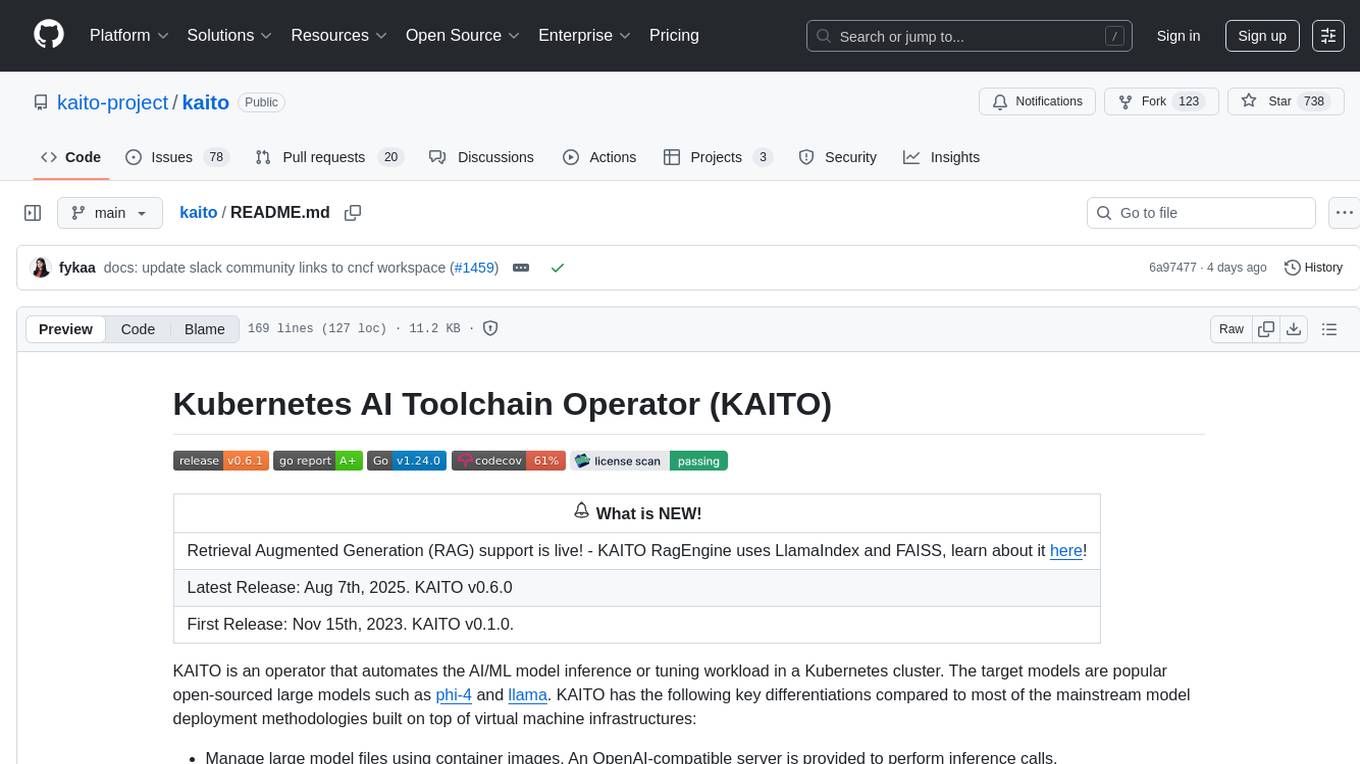Open the document outline list

coord(1329,329)
